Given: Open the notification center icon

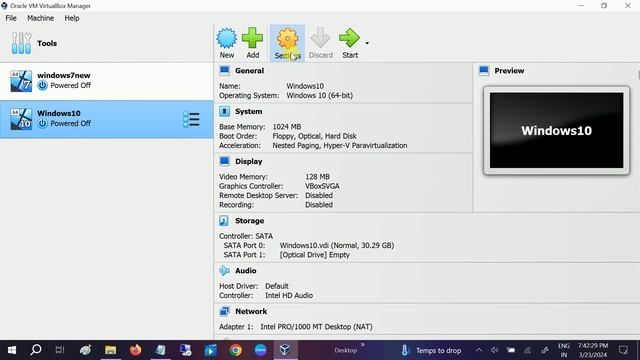Looking at the screenshot, I should (623, 350).
